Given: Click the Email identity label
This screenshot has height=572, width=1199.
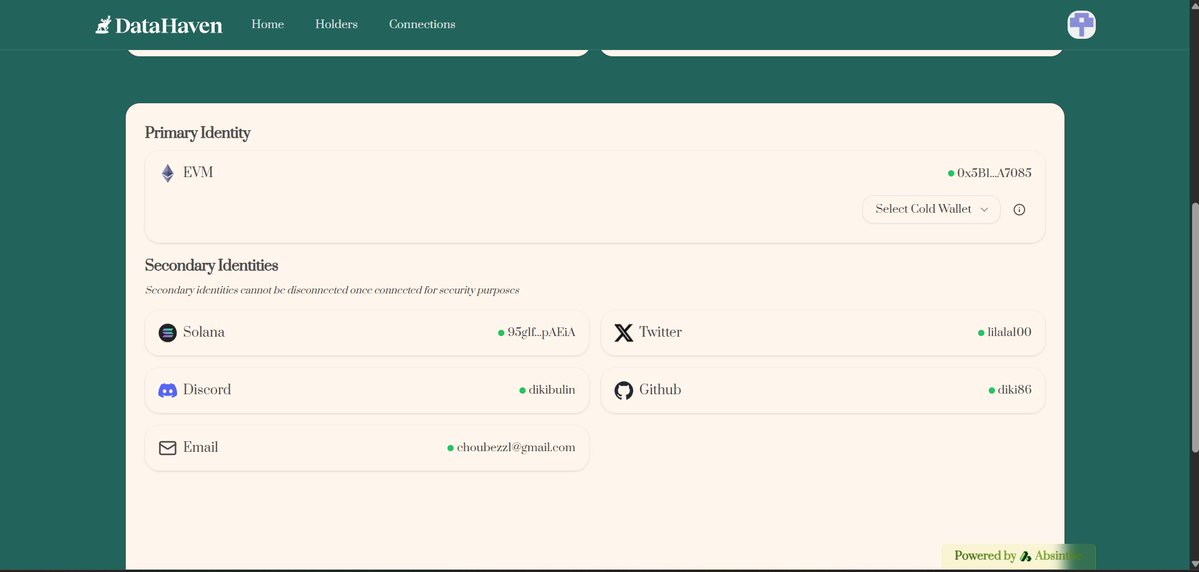Looking at the screenshot, I should click(x=200, y=447).
